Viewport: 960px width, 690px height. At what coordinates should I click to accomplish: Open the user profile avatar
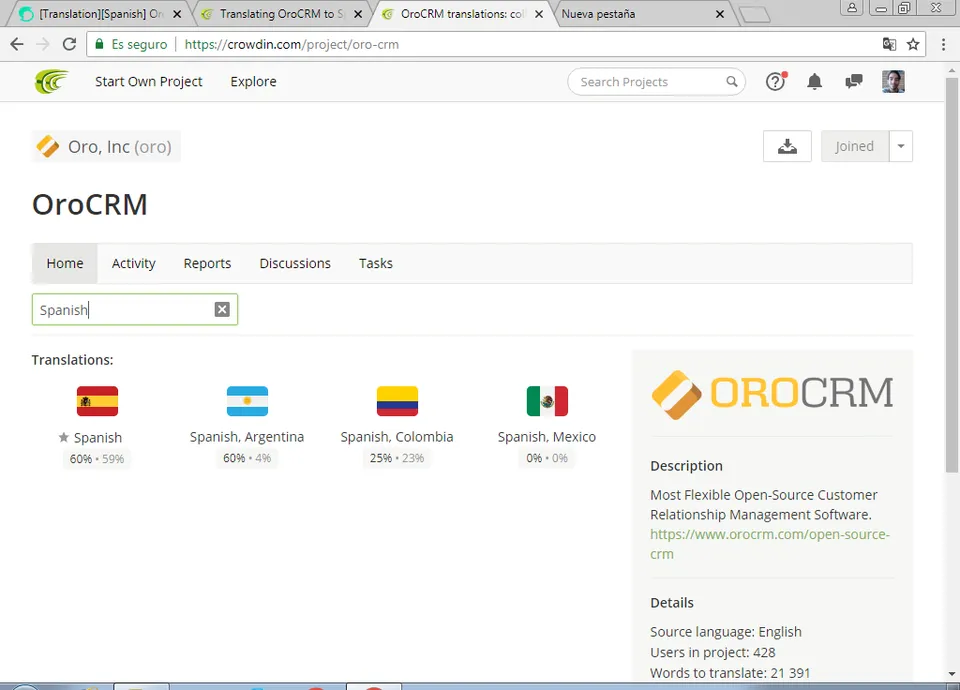click(x=893, y=81)
